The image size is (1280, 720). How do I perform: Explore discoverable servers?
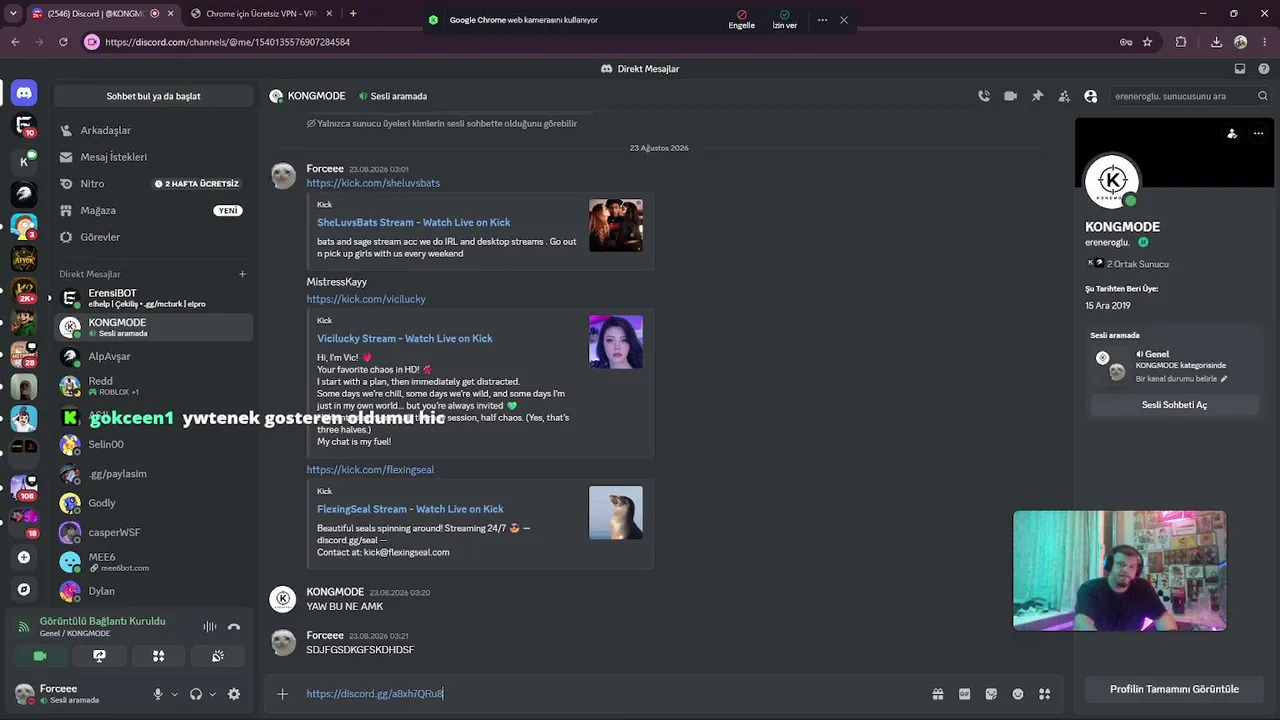[x=24, y=590]
